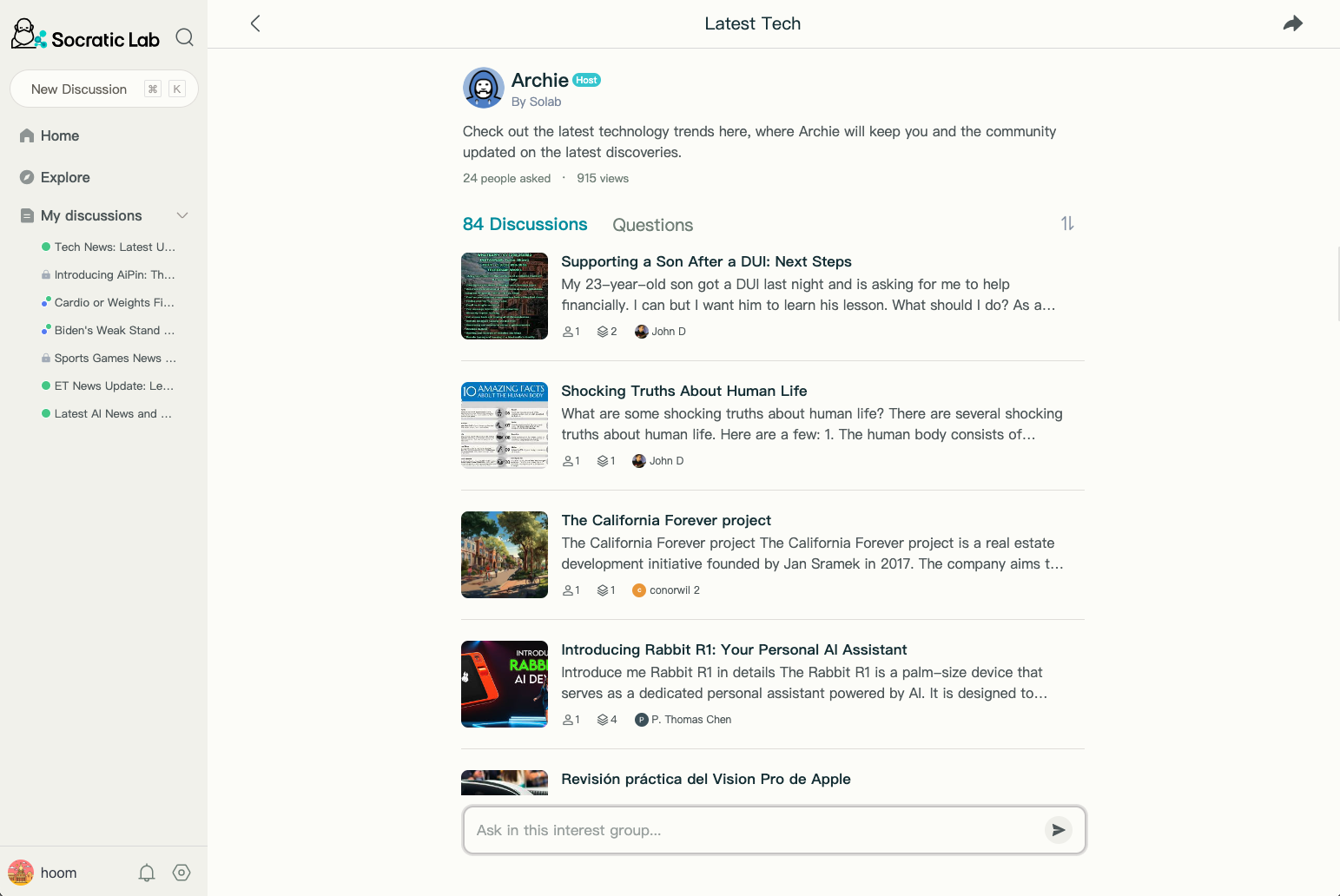Open 'Supporting a Son After a DUI: Next Steps'

click(x=706, y=261)
